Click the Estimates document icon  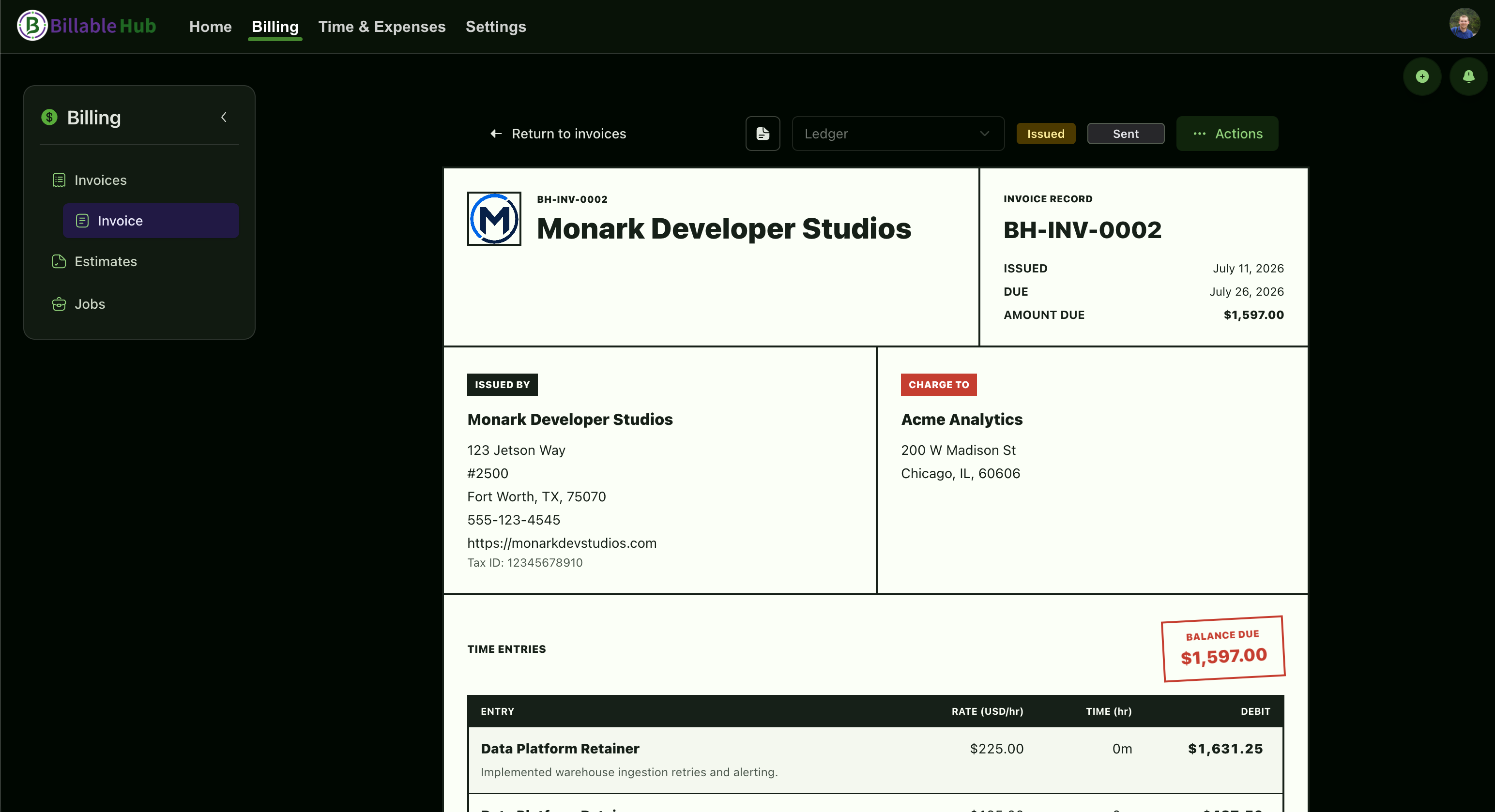coord(59,262)
